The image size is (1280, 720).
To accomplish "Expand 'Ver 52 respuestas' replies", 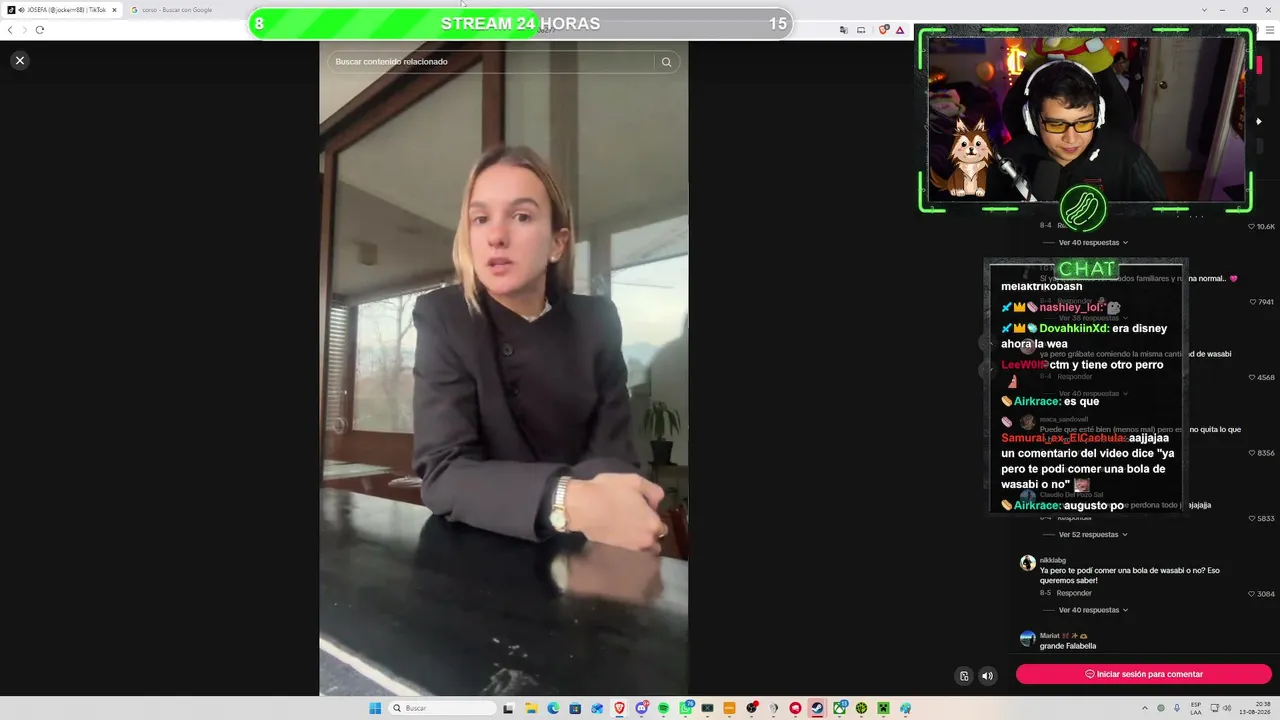I will [x=1093, y=534].
